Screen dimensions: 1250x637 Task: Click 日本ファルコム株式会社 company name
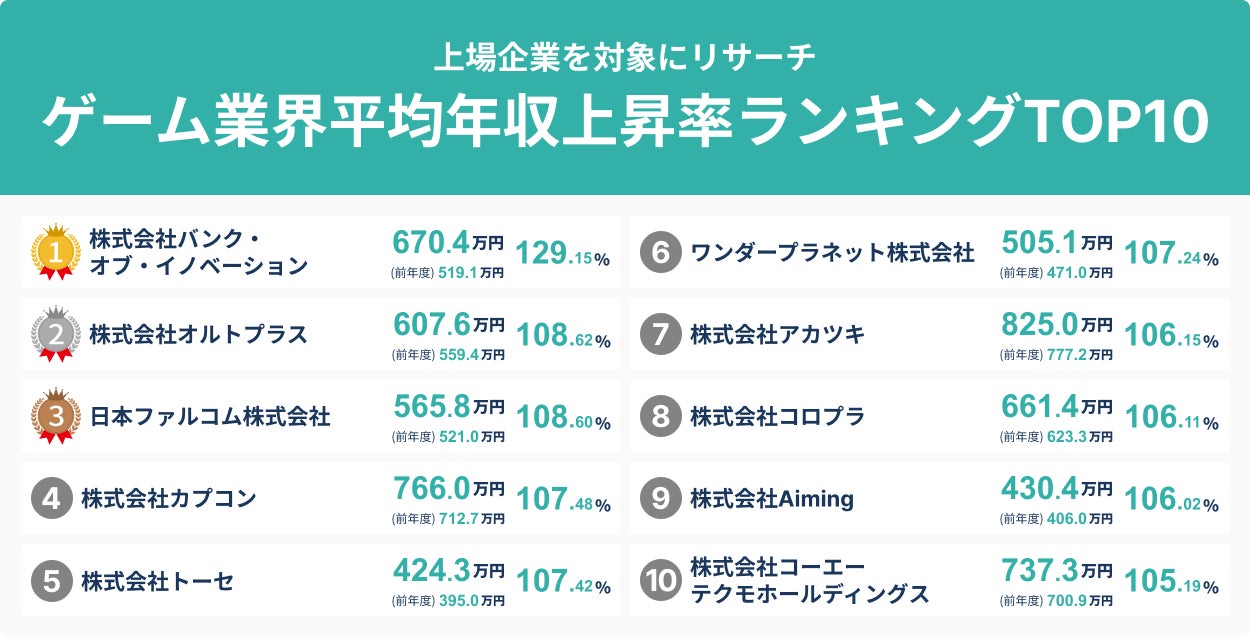[x=210, y=416]
